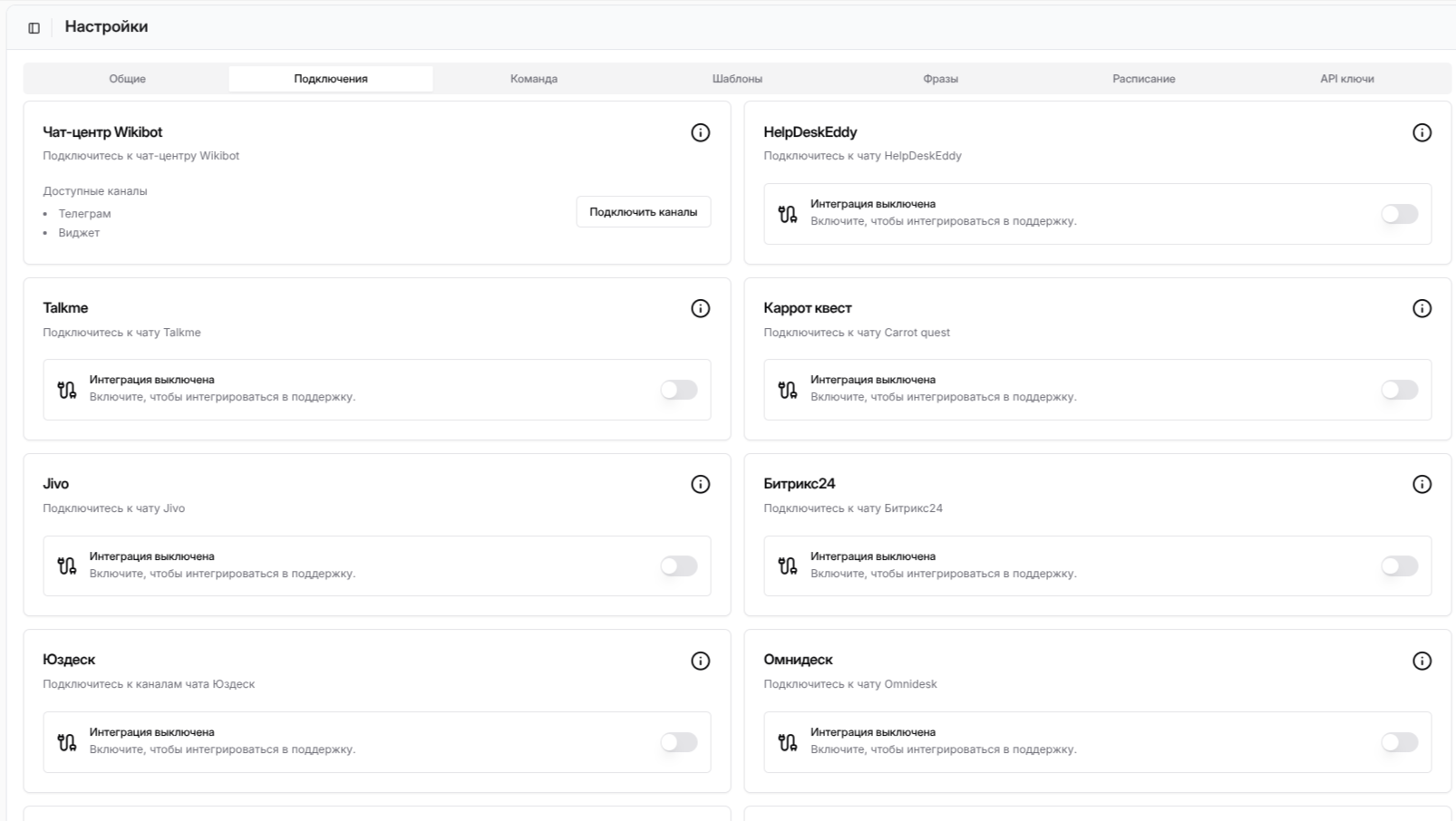
Task: Click integration icon in Омнидеск row
Action: coord(788,742)
